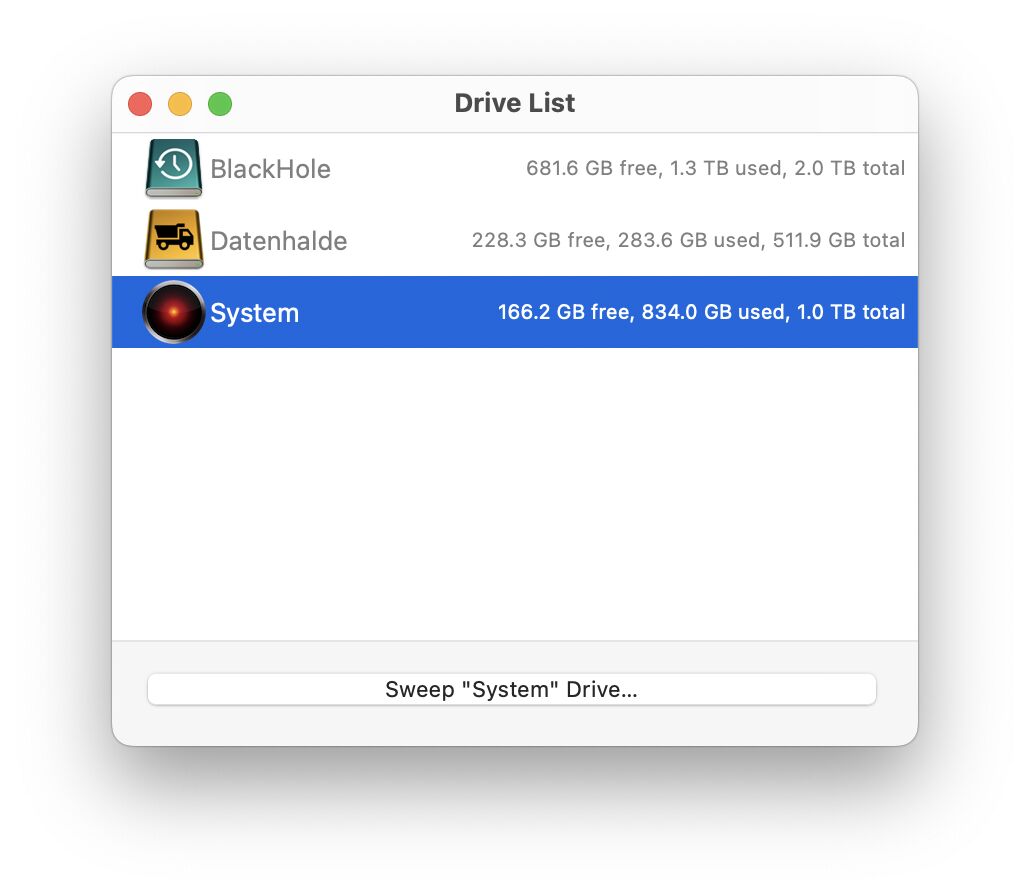Zoom the Drive List window with green button

pyautogui.click(x=220, y=104)
